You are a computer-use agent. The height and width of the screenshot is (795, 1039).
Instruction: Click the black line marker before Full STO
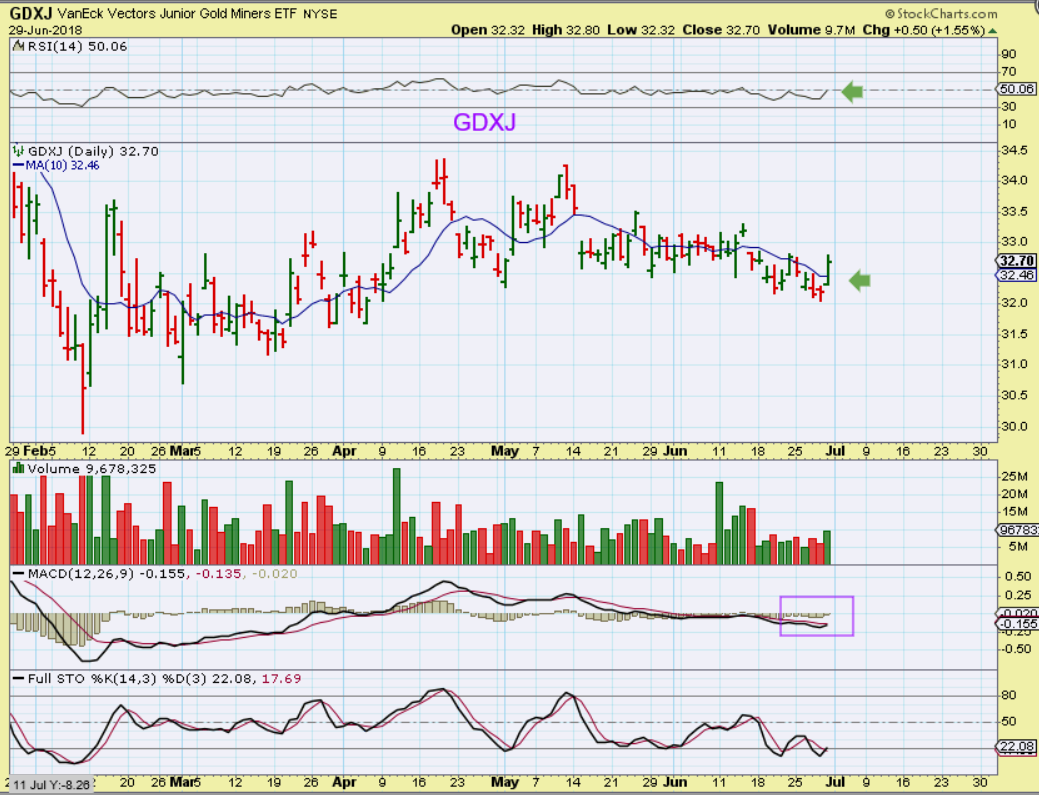click(x=19, y=679)
